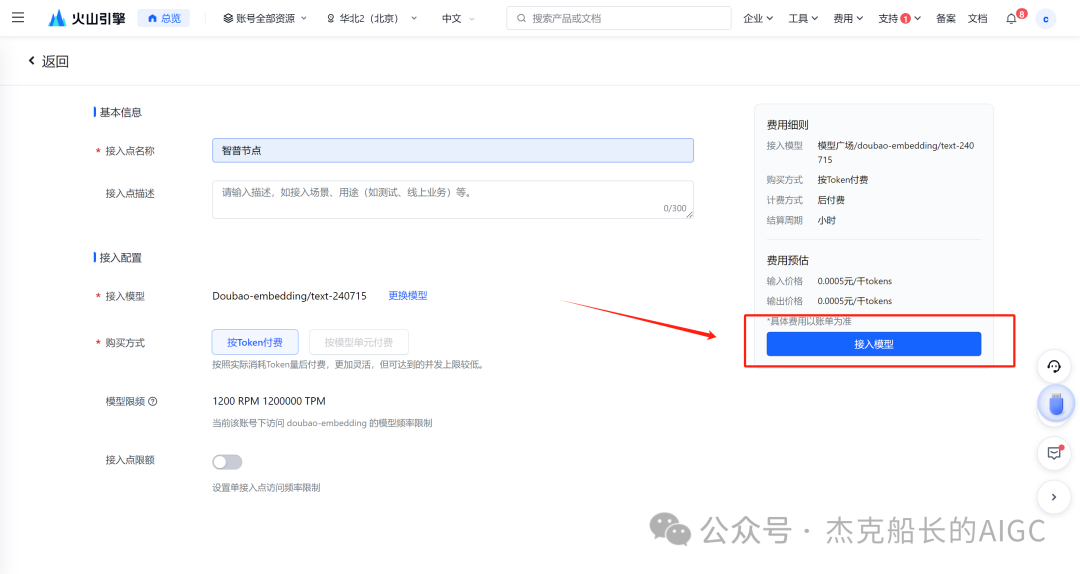Open the 总览 overview home button

(164, 18)
